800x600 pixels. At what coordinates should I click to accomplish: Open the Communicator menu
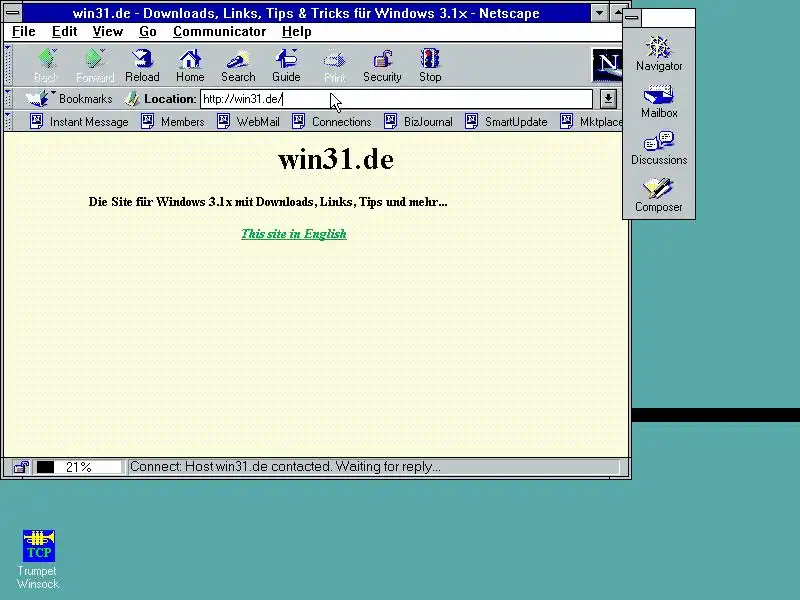[x=219, y=32]
